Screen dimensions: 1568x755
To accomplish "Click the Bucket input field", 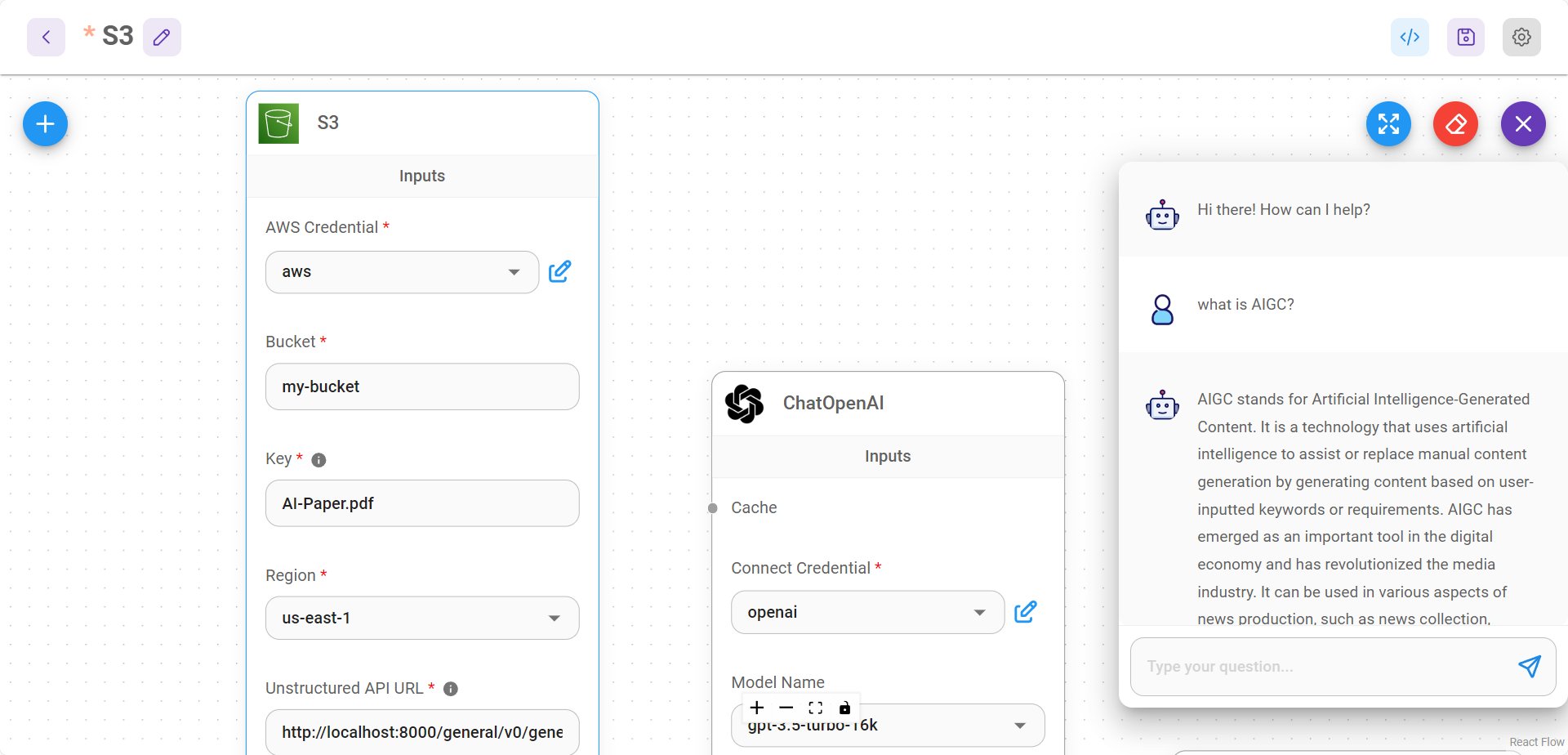I will click(x=422, y=386).
